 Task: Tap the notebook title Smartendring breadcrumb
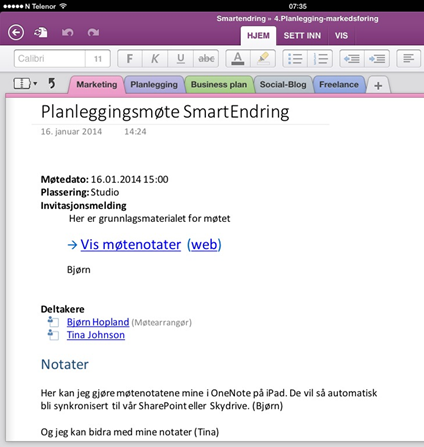point(241,19)
